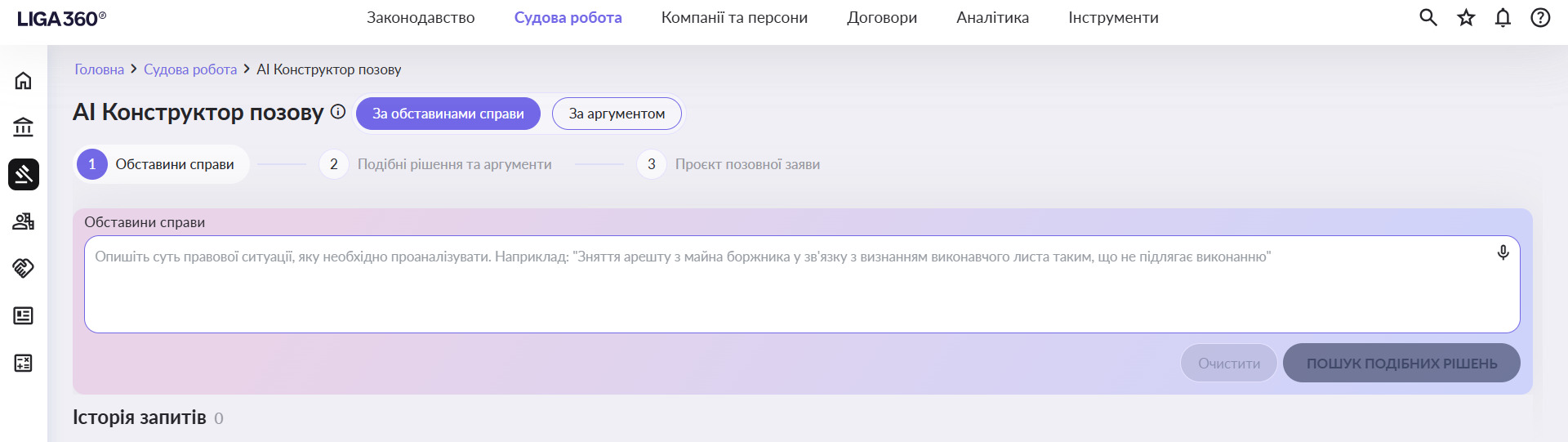This screenshot has height=442, width=1568.
Task: Open the court building icon in the sidebar
Action: click(24, 127)
